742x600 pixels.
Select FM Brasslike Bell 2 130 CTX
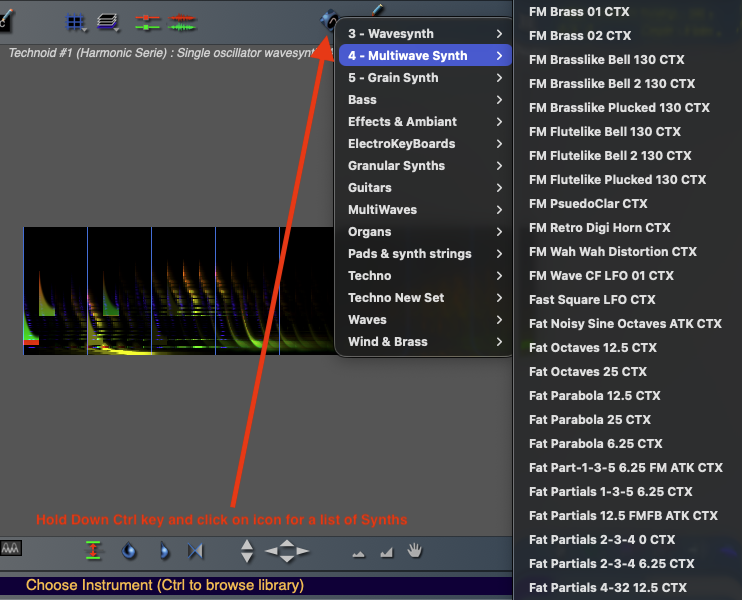tap(612, 84)
